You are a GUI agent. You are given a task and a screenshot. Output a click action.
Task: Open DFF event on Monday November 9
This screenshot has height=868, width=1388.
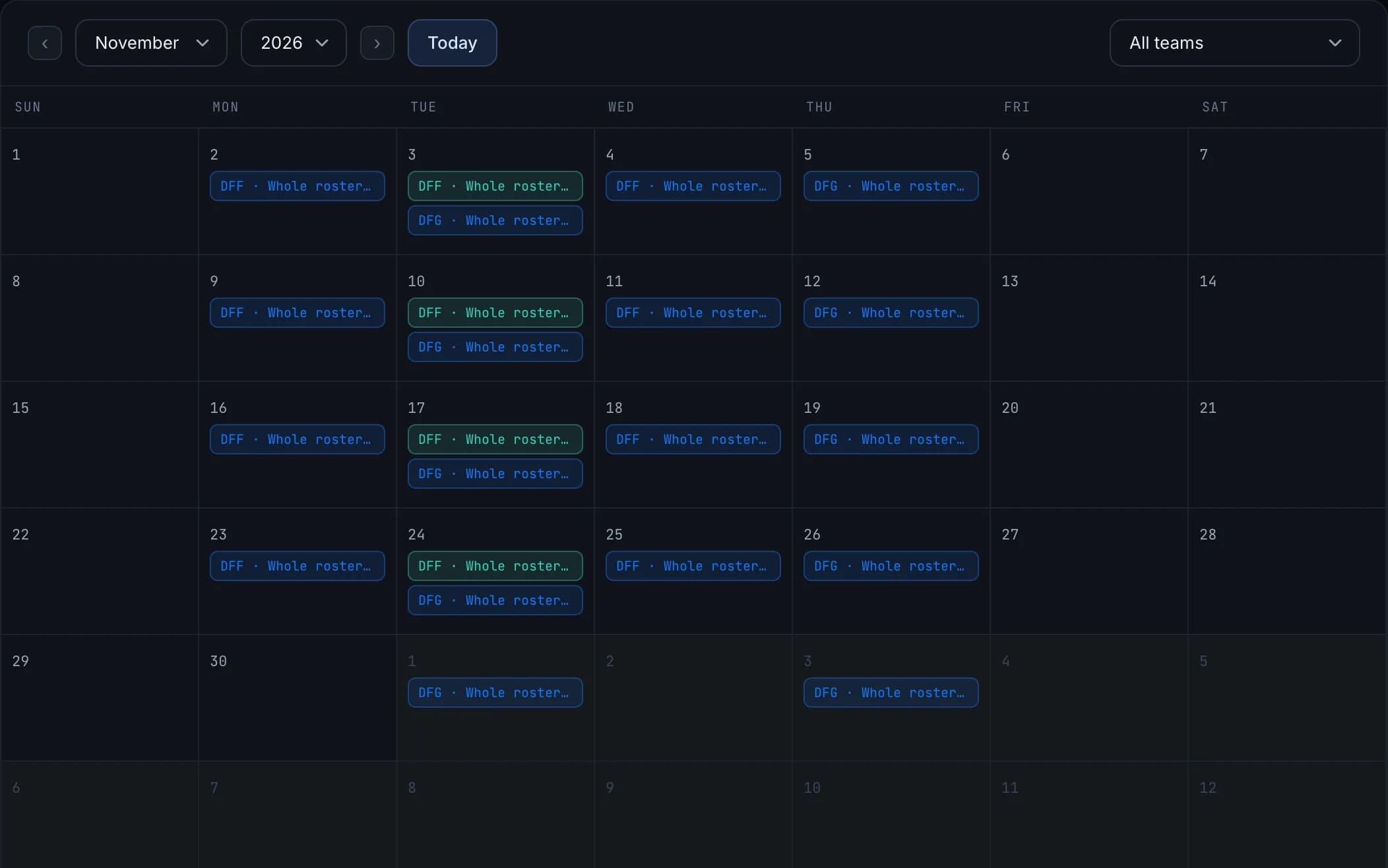[x=298, y=313]
